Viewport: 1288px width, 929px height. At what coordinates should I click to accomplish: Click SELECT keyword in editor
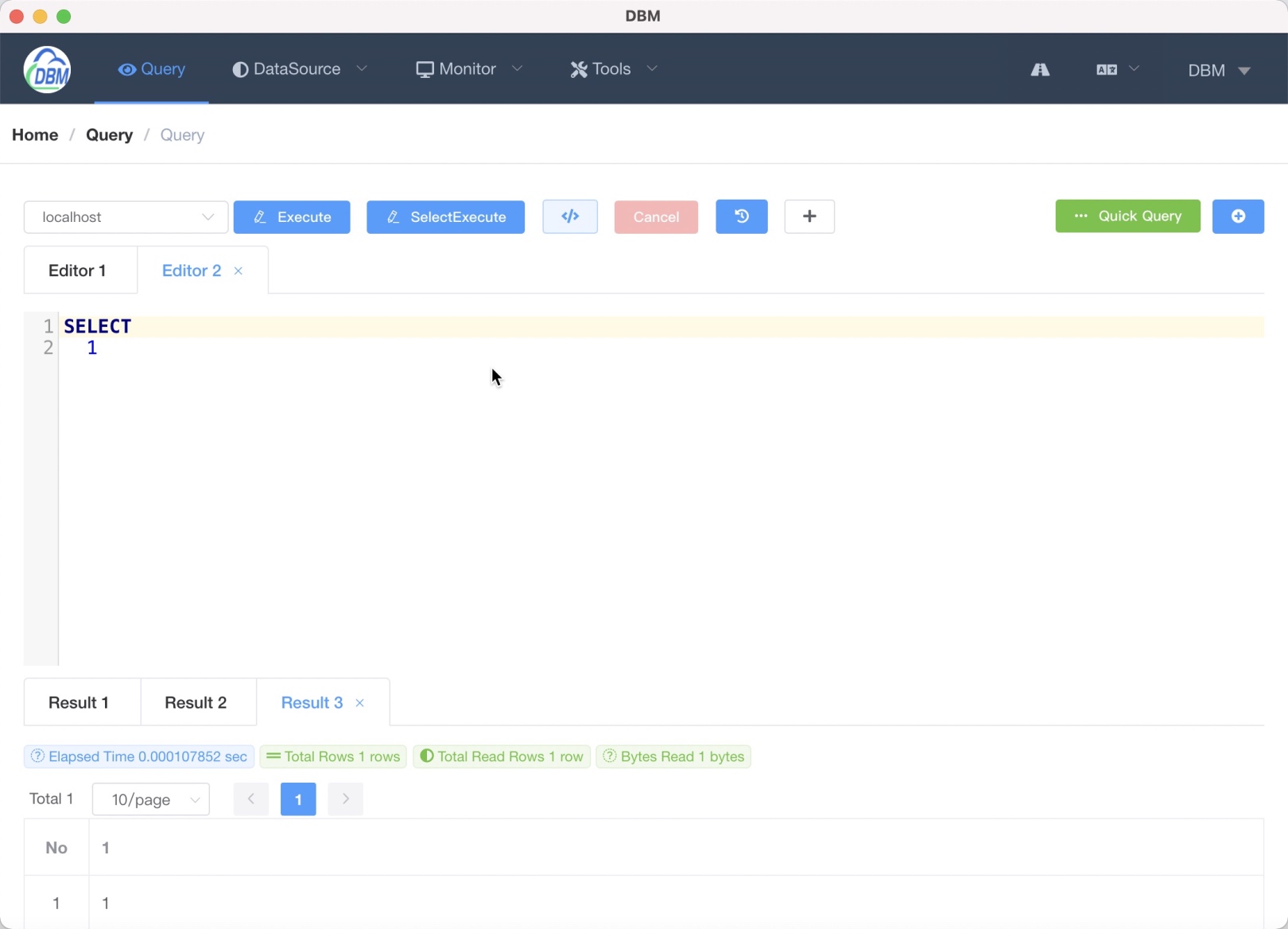click(97, 326)
